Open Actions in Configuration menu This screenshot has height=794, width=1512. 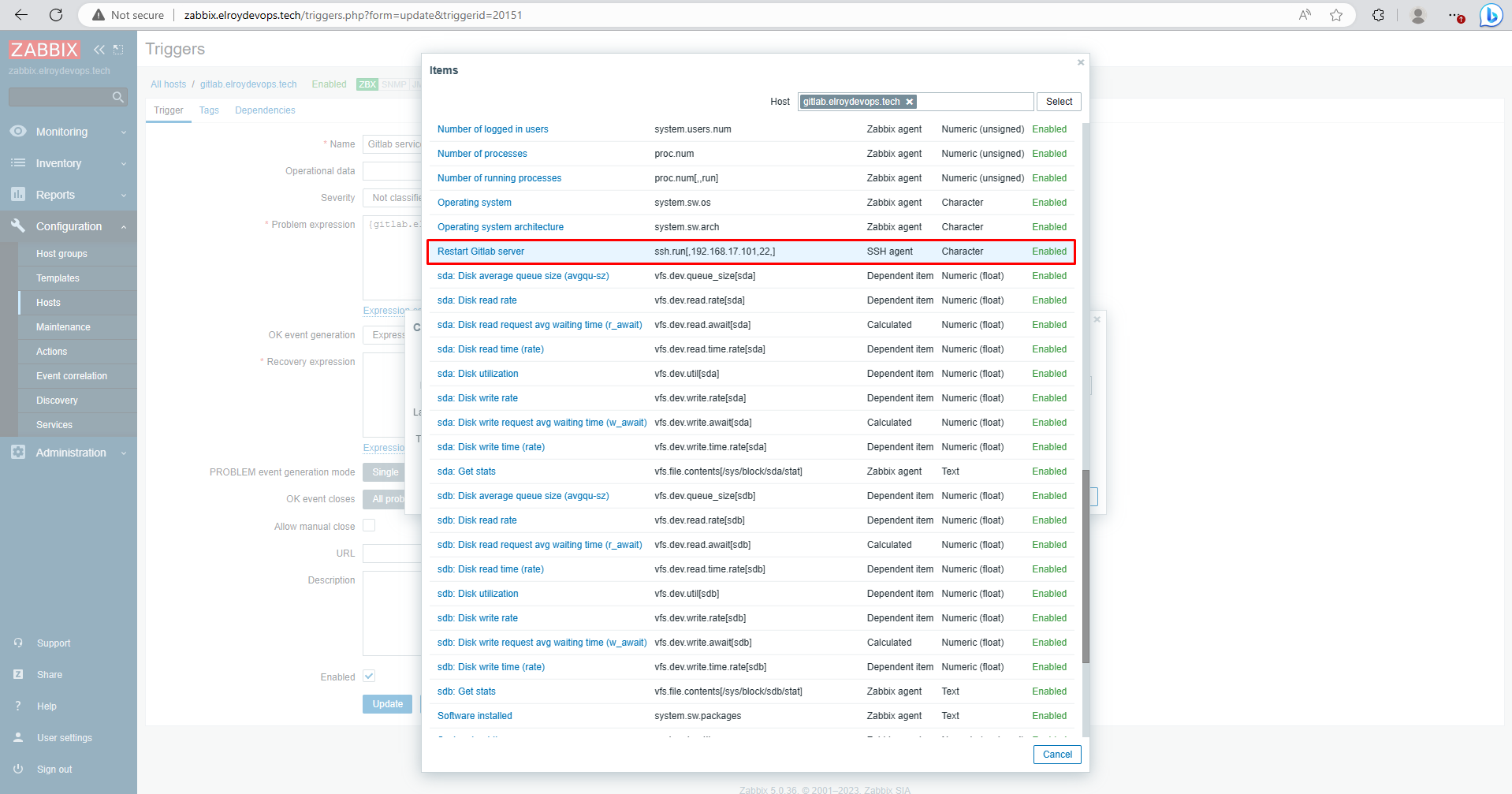51,352
